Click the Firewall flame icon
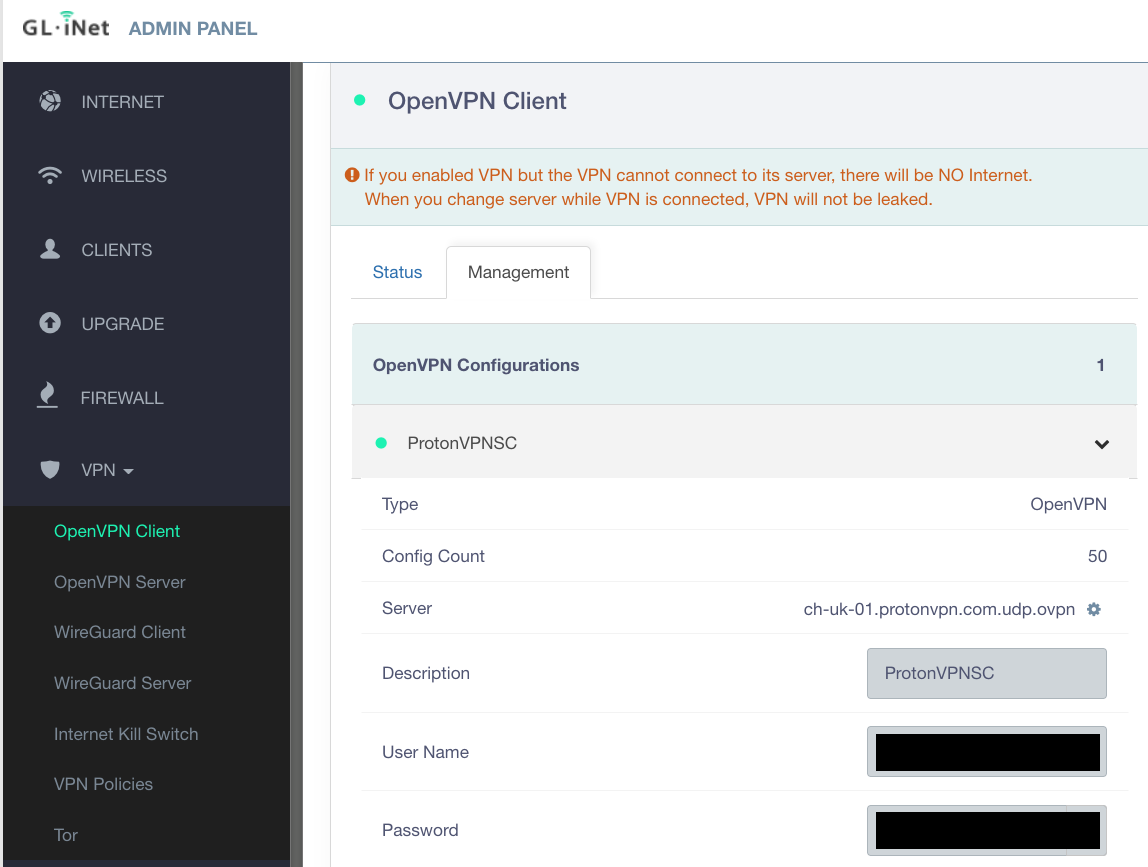The height and width of the screenshot is (867, 1148). pos(48,395)
